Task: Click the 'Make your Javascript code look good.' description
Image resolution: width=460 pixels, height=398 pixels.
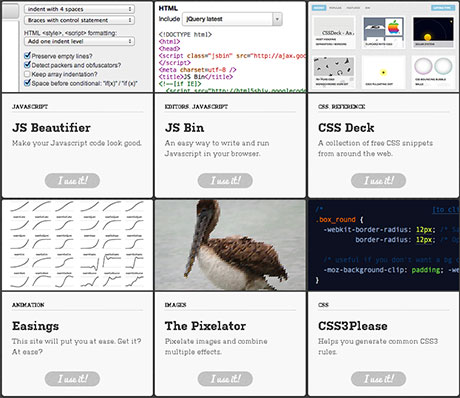Action: (x=77, y=143)
